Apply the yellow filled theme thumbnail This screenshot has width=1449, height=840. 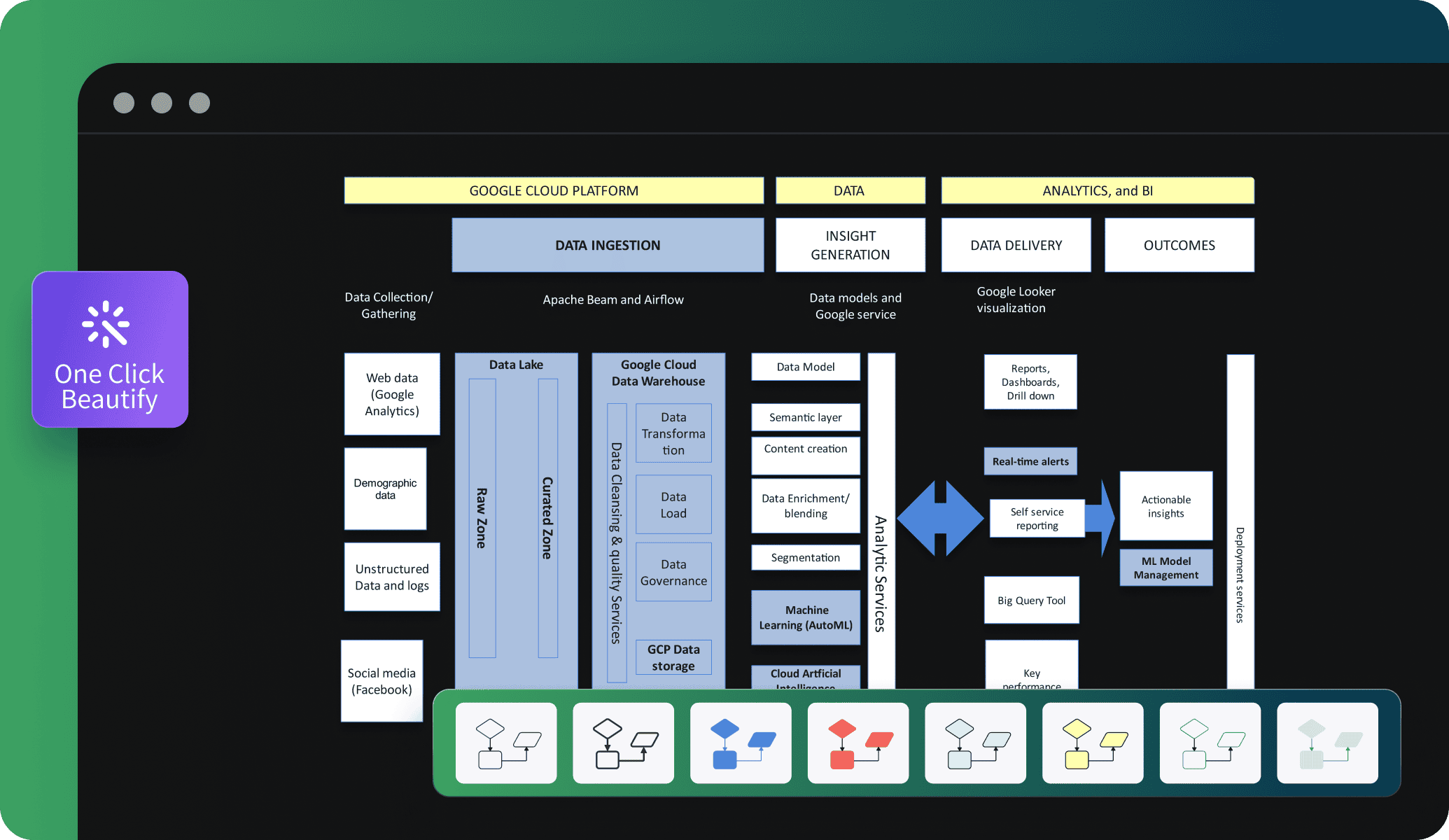[x=1093, y=743]
